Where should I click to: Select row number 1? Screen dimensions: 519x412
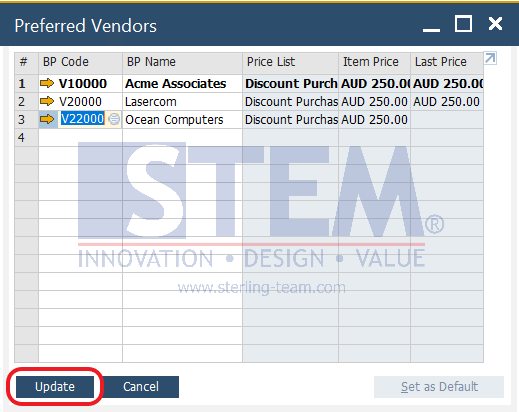click(26, 83)
